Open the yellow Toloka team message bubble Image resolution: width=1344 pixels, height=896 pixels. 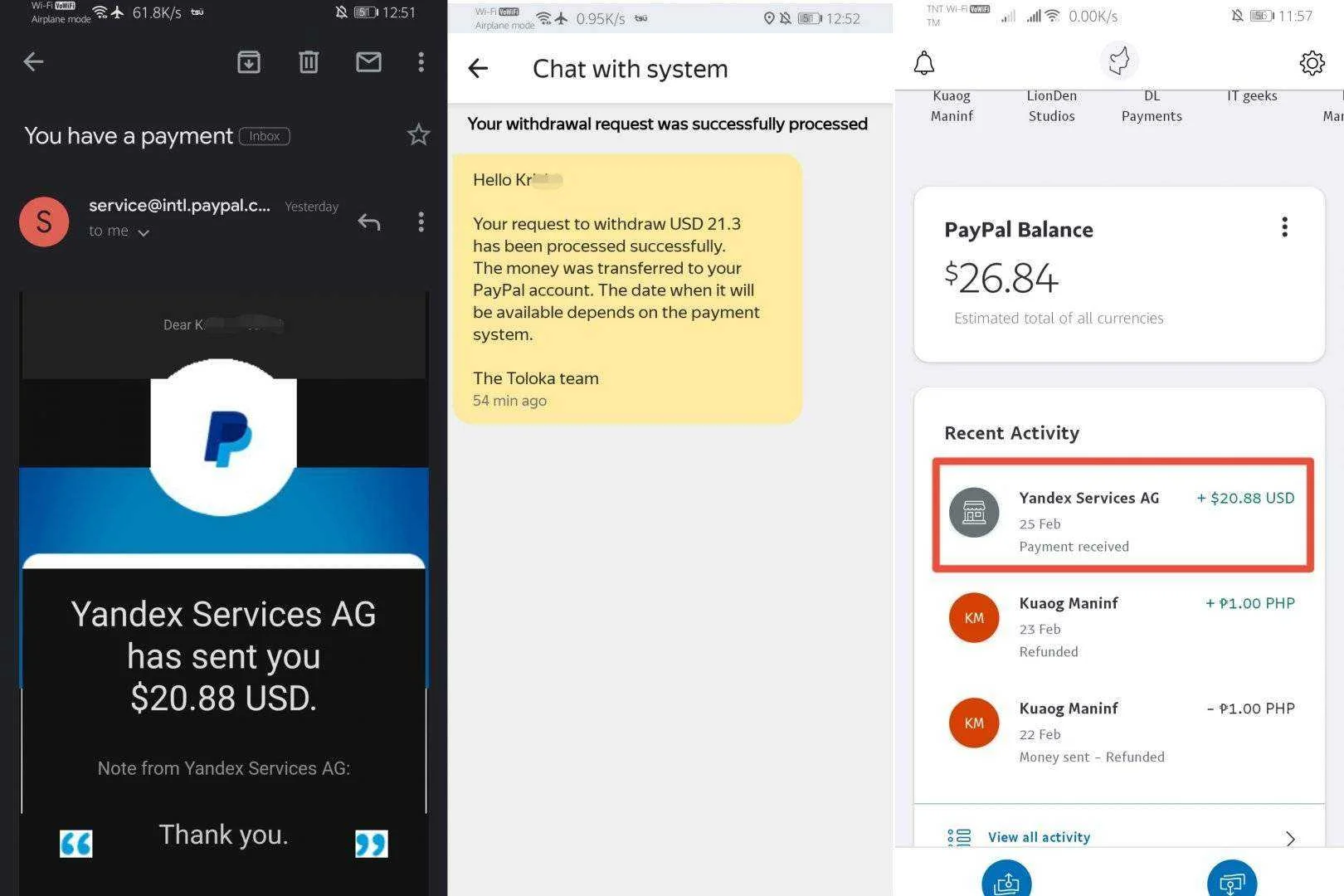pos(627,289)
